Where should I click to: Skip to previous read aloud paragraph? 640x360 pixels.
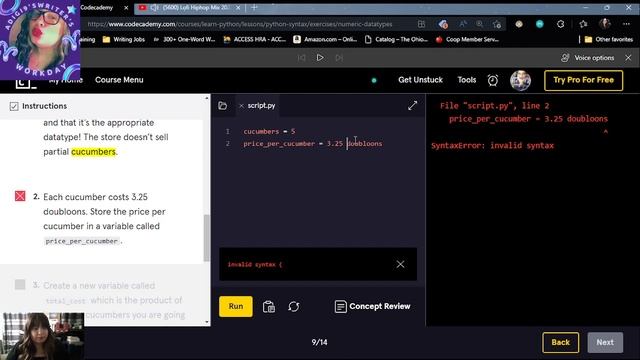pyautogui.click(x=301, y=58)
